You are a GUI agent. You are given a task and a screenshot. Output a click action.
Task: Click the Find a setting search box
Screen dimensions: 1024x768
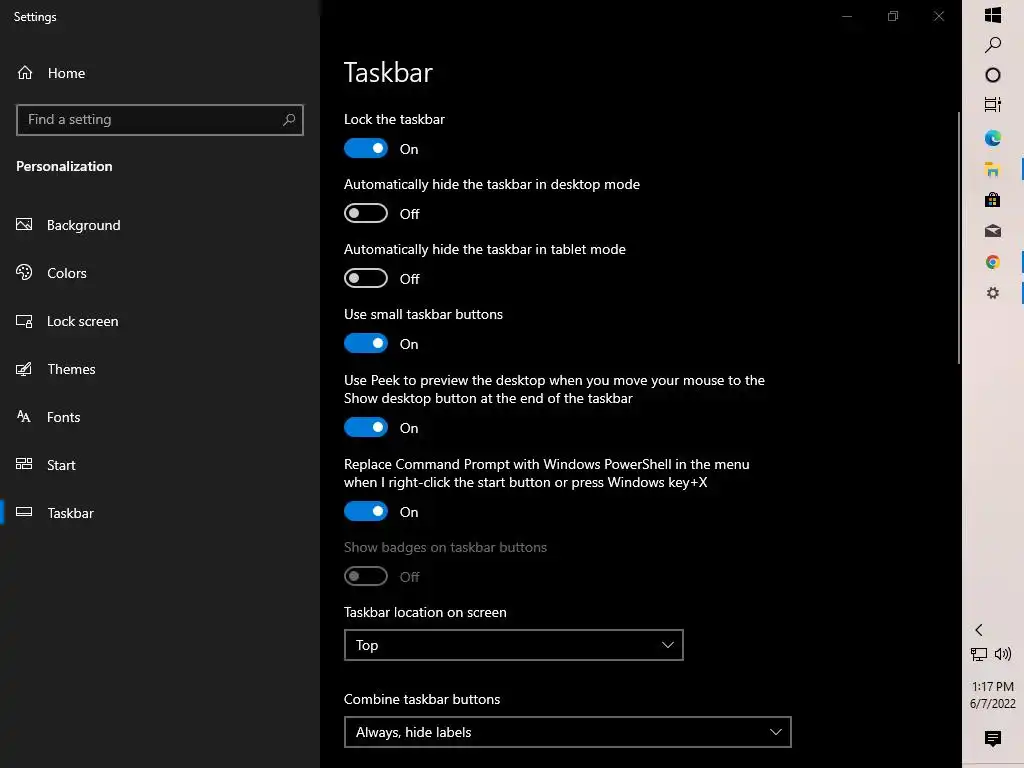tap(150, 120)
